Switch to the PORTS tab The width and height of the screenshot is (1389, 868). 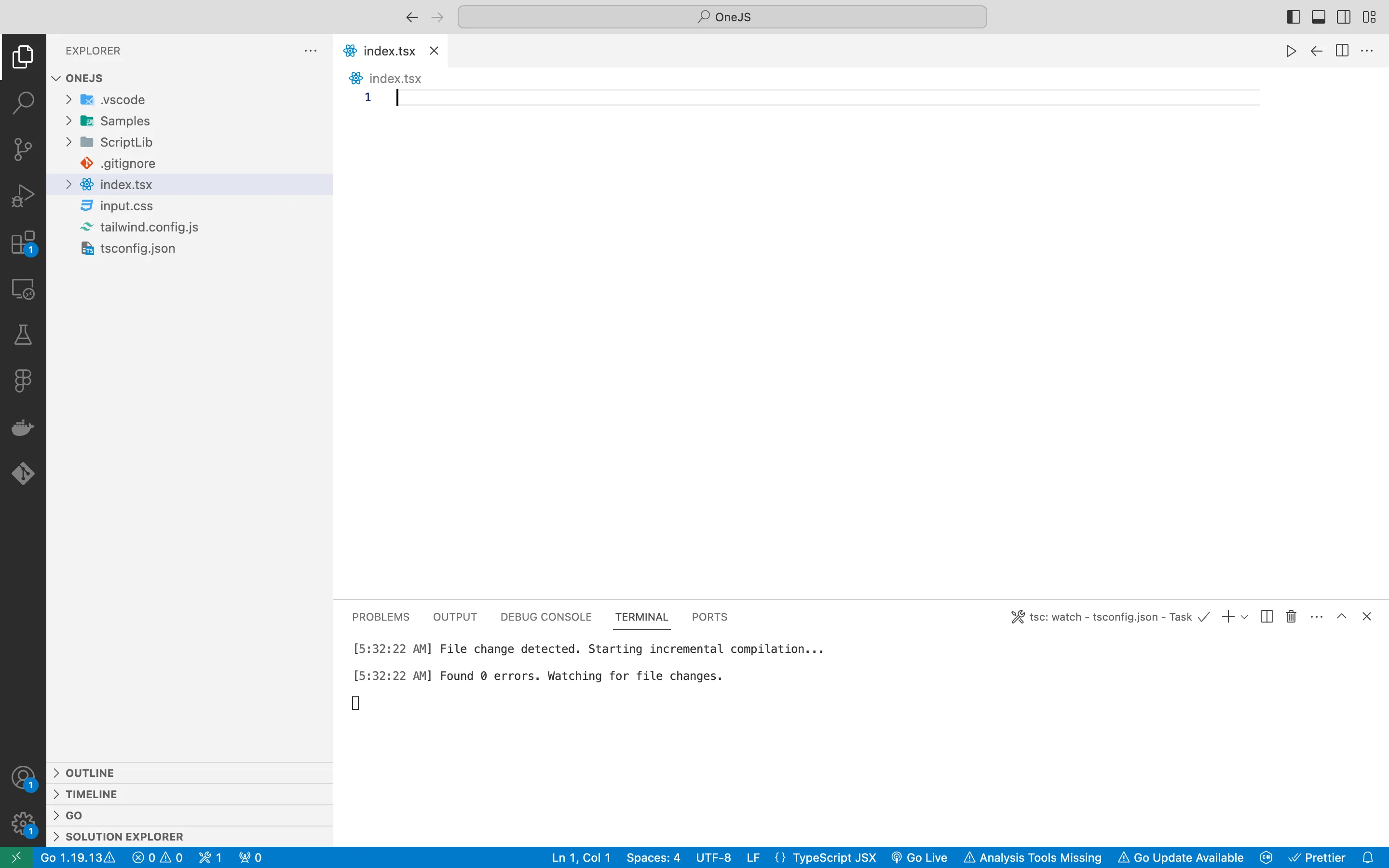tap(709, 617)
